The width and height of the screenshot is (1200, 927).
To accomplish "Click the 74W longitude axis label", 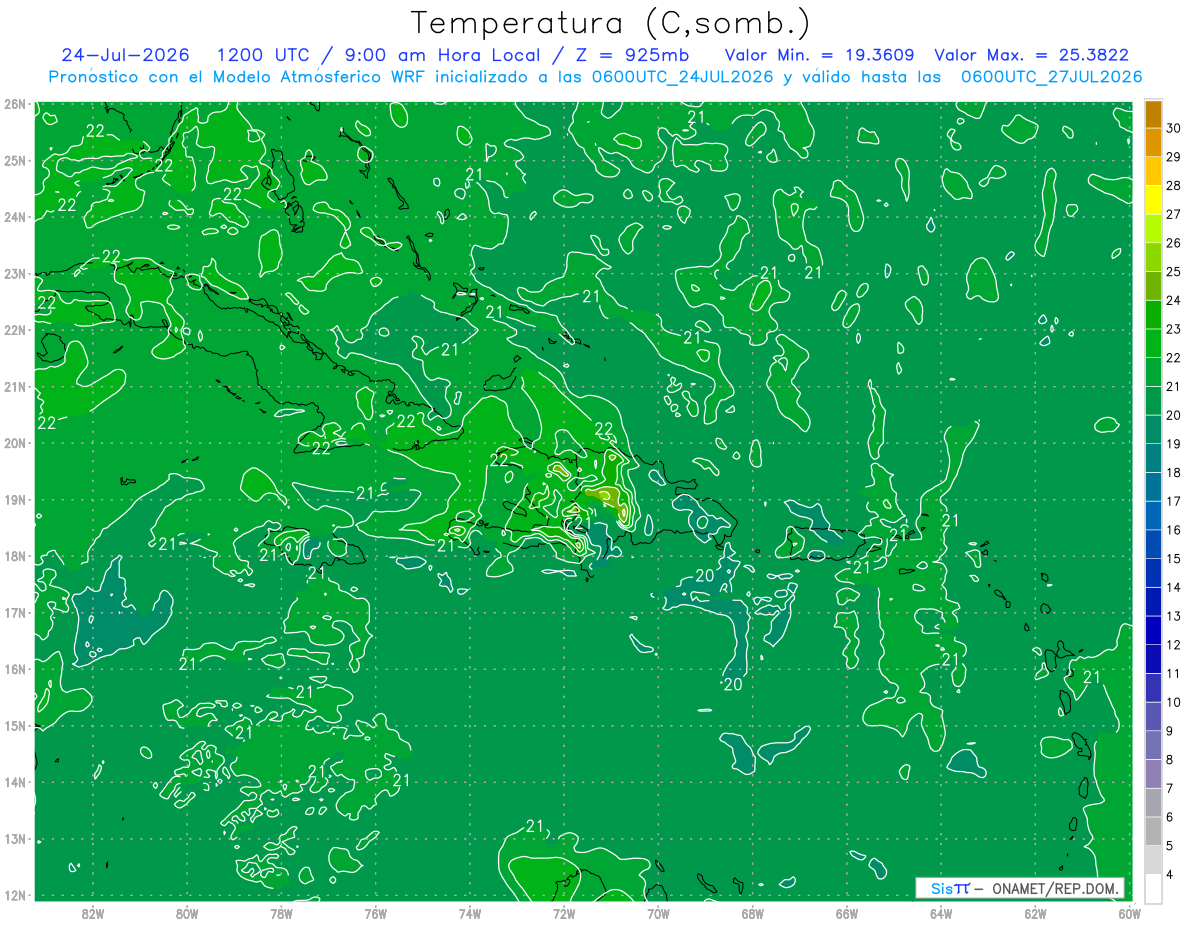I will coord(470,913).
